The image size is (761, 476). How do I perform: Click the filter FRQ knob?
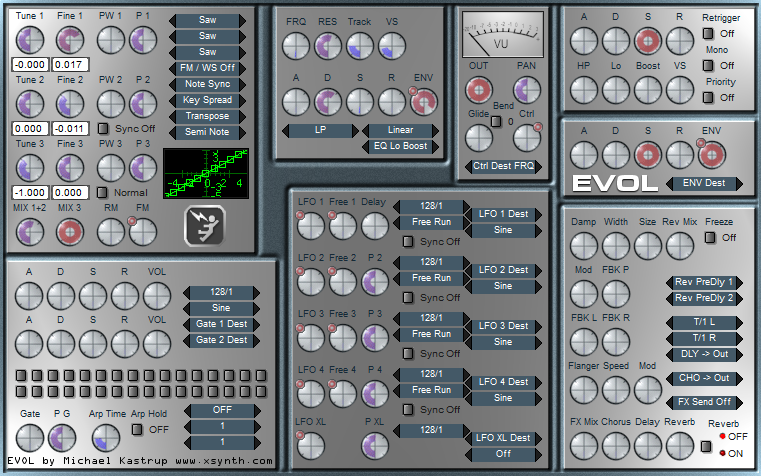(x=296, y=44)
